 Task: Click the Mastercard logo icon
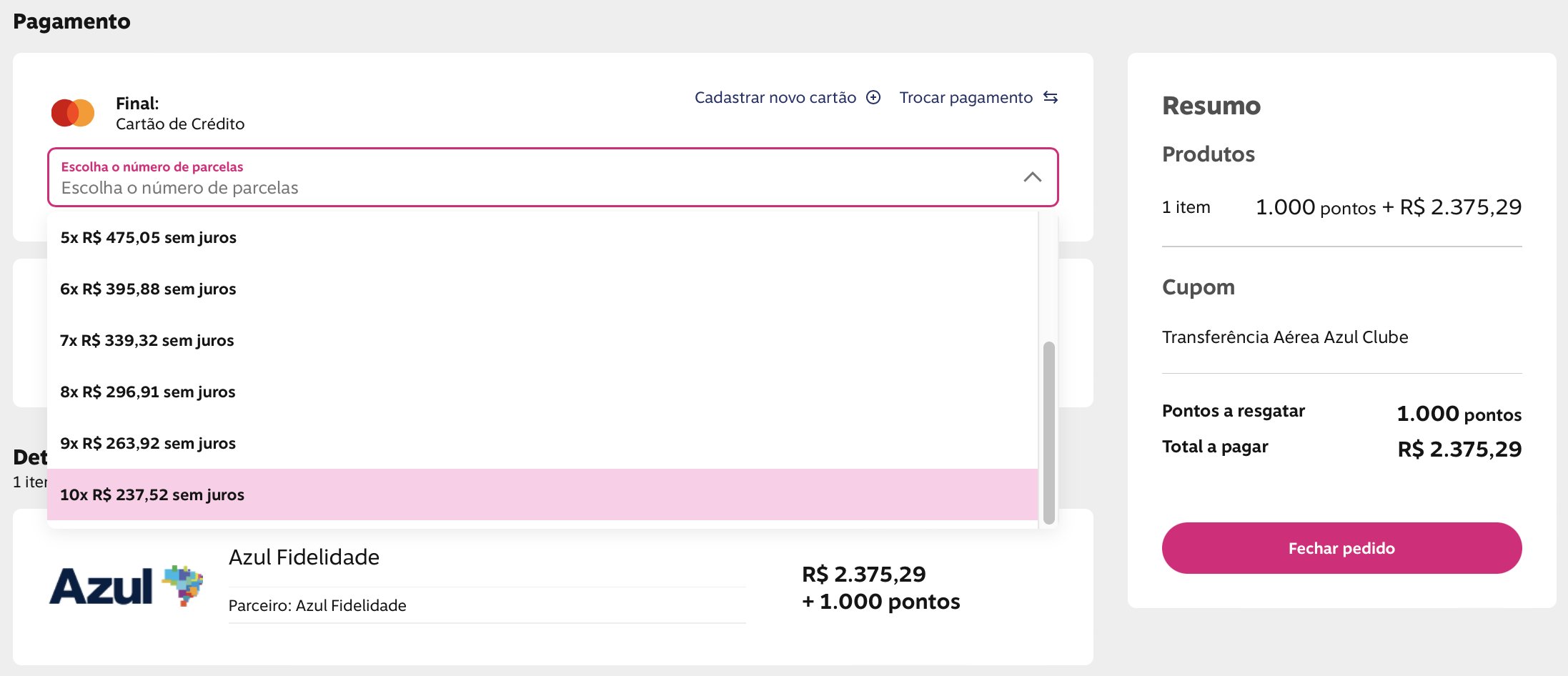tap(73, 113)
